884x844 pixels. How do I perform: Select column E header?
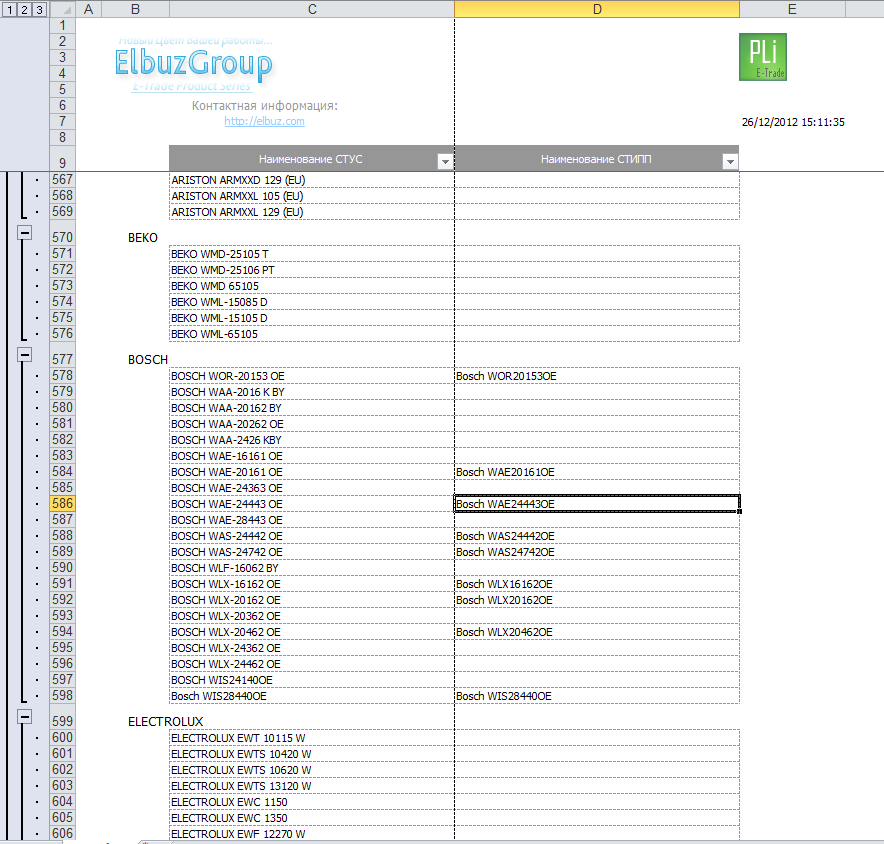(x=792, y=9)
